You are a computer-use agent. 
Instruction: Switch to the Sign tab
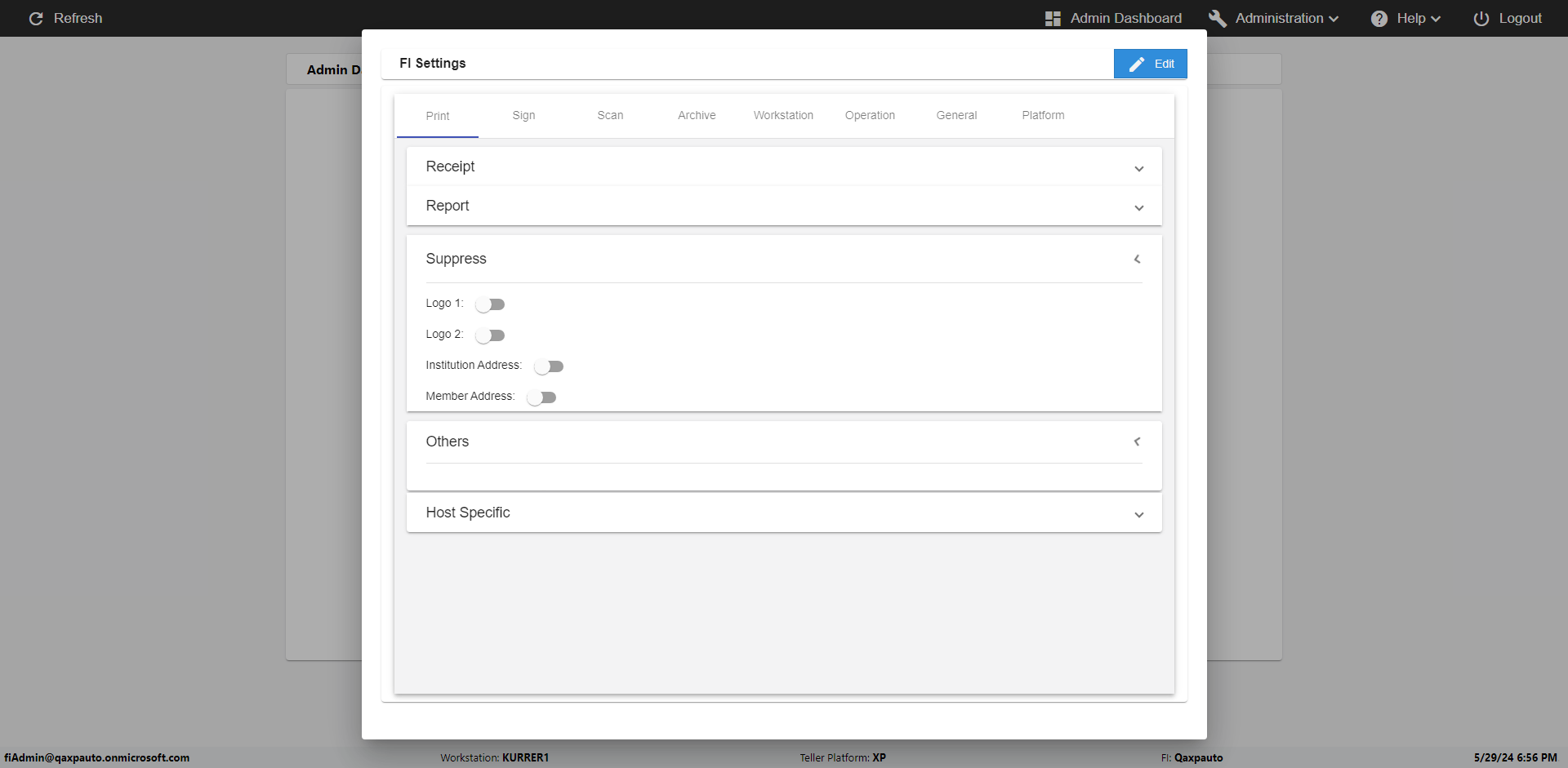(523, 116)
